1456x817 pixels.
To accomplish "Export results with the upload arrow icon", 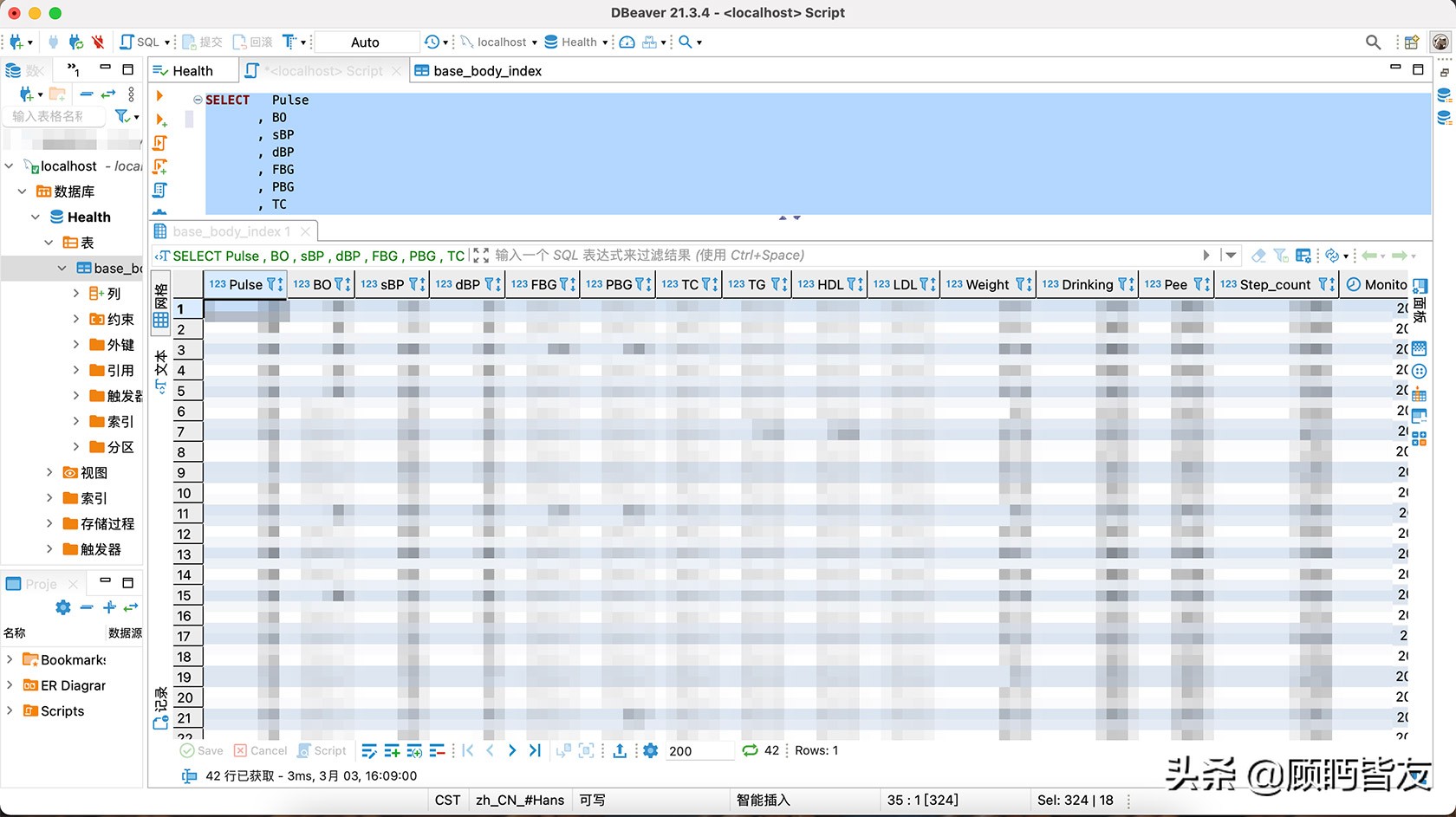I will click(620, 751).
